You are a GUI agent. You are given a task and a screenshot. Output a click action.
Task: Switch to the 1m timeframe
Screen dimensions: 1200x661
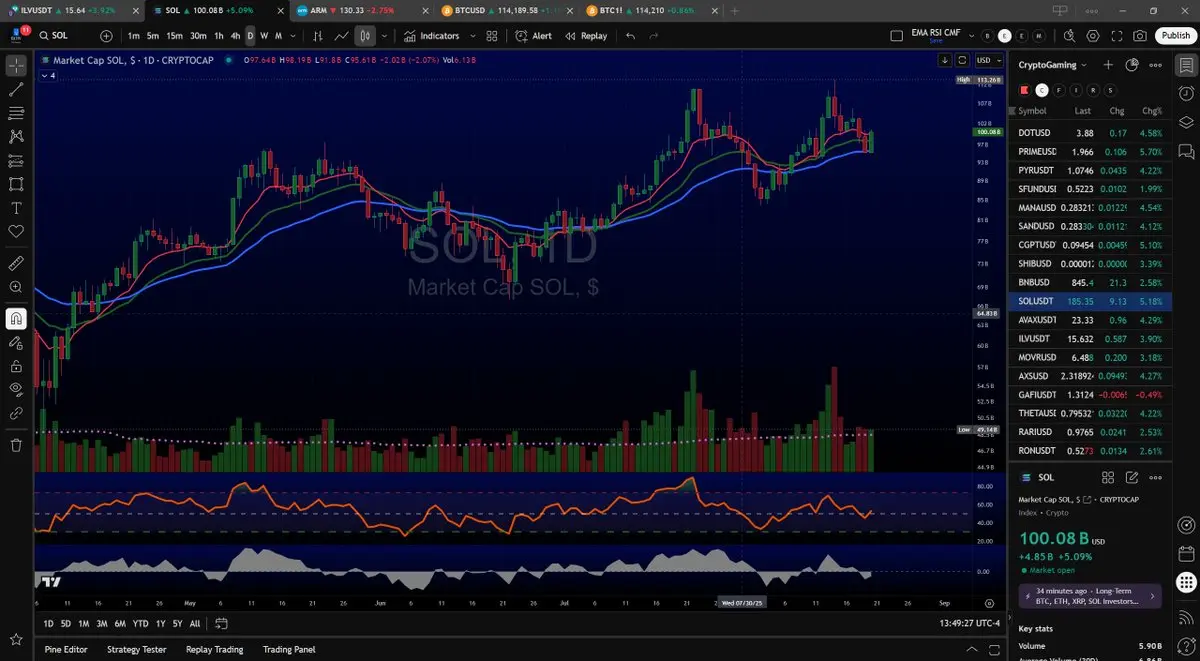(134, 36)
